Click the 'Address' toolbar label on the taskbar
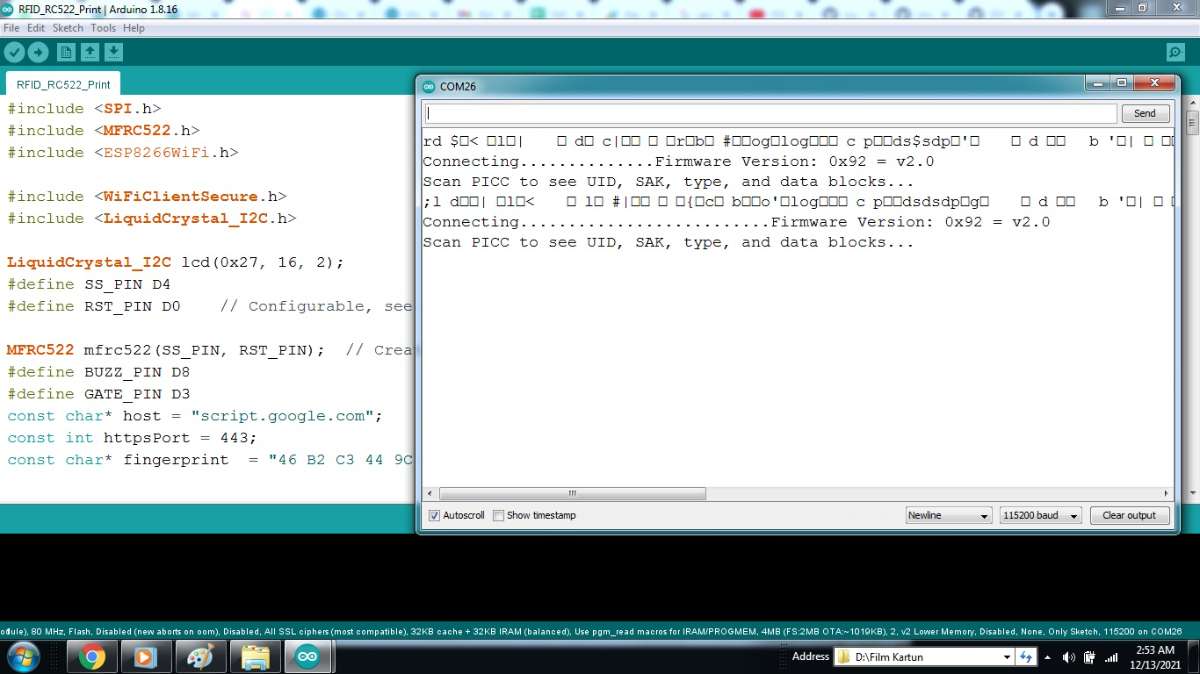The image size is (1200, 674). (x=811, y=657)
